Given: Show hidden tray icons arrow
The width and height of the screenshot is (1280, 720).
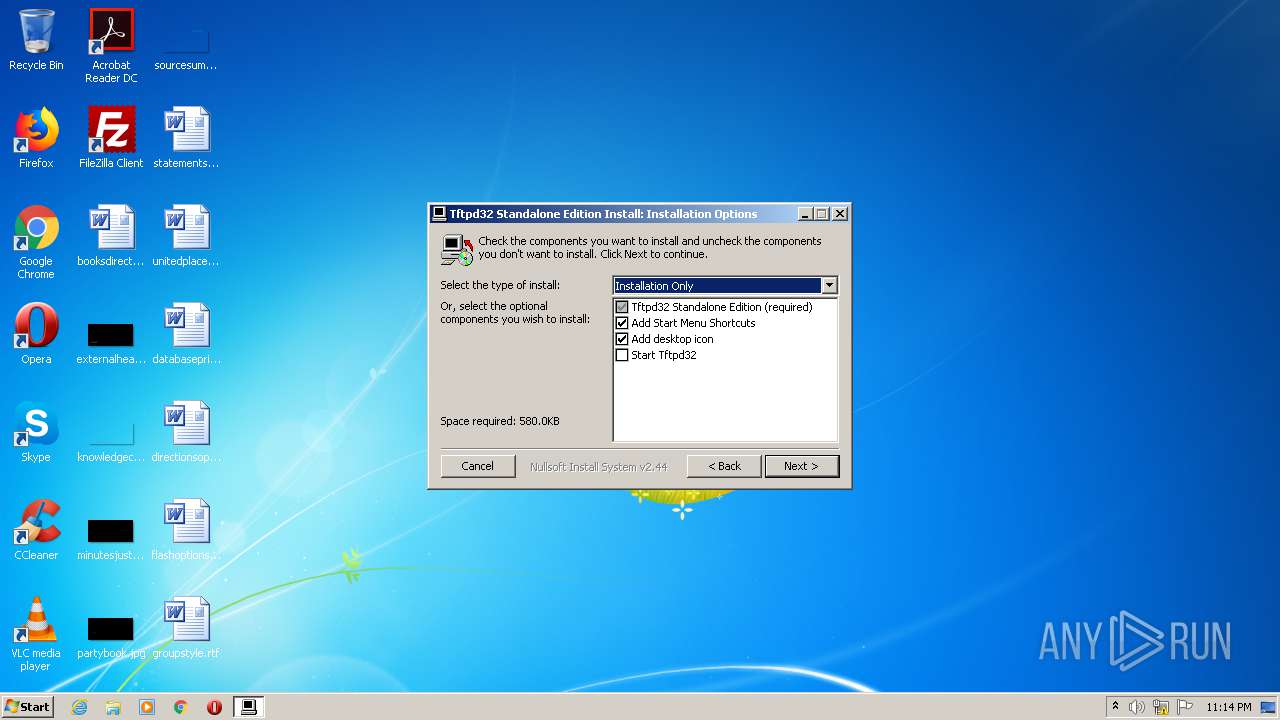Looking at the screenshot, I should [1115, 706].
